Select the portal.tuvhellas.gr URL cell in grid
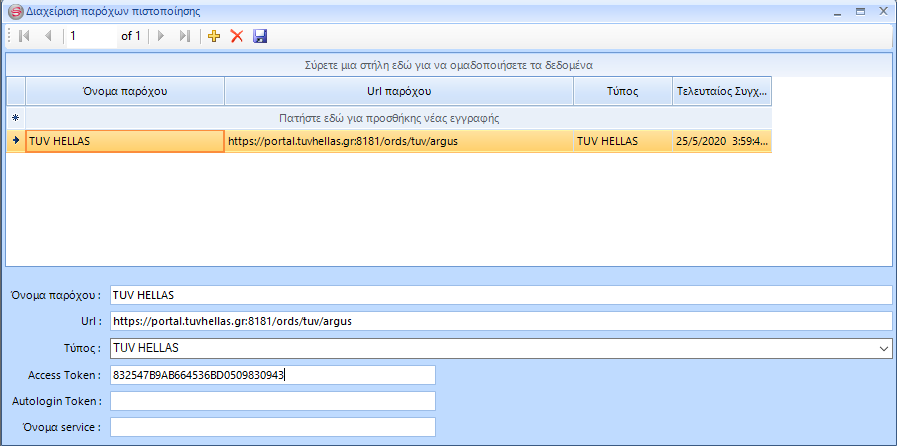The height and width of the screenshot is (446, 897). (399, 141)
